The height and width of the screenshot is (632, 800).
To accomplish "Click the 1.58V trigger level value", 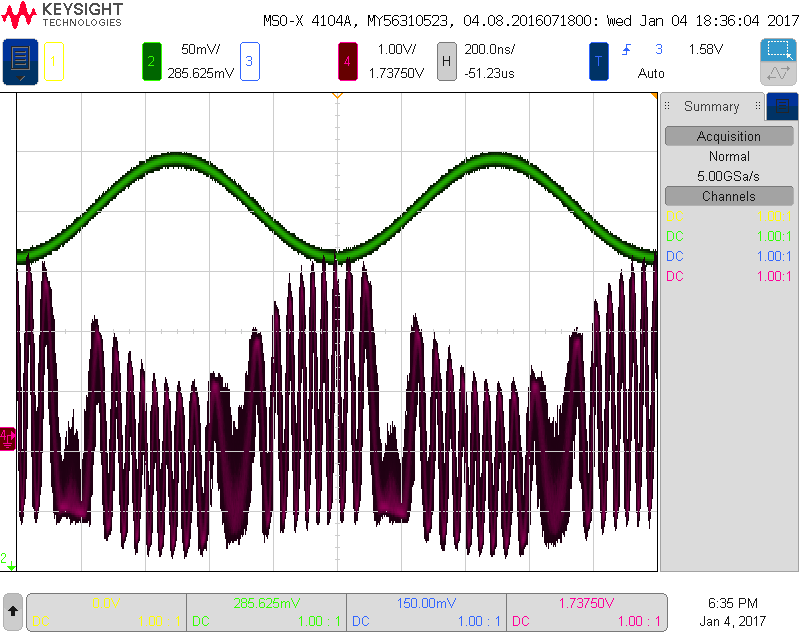I will coord(706,49).
